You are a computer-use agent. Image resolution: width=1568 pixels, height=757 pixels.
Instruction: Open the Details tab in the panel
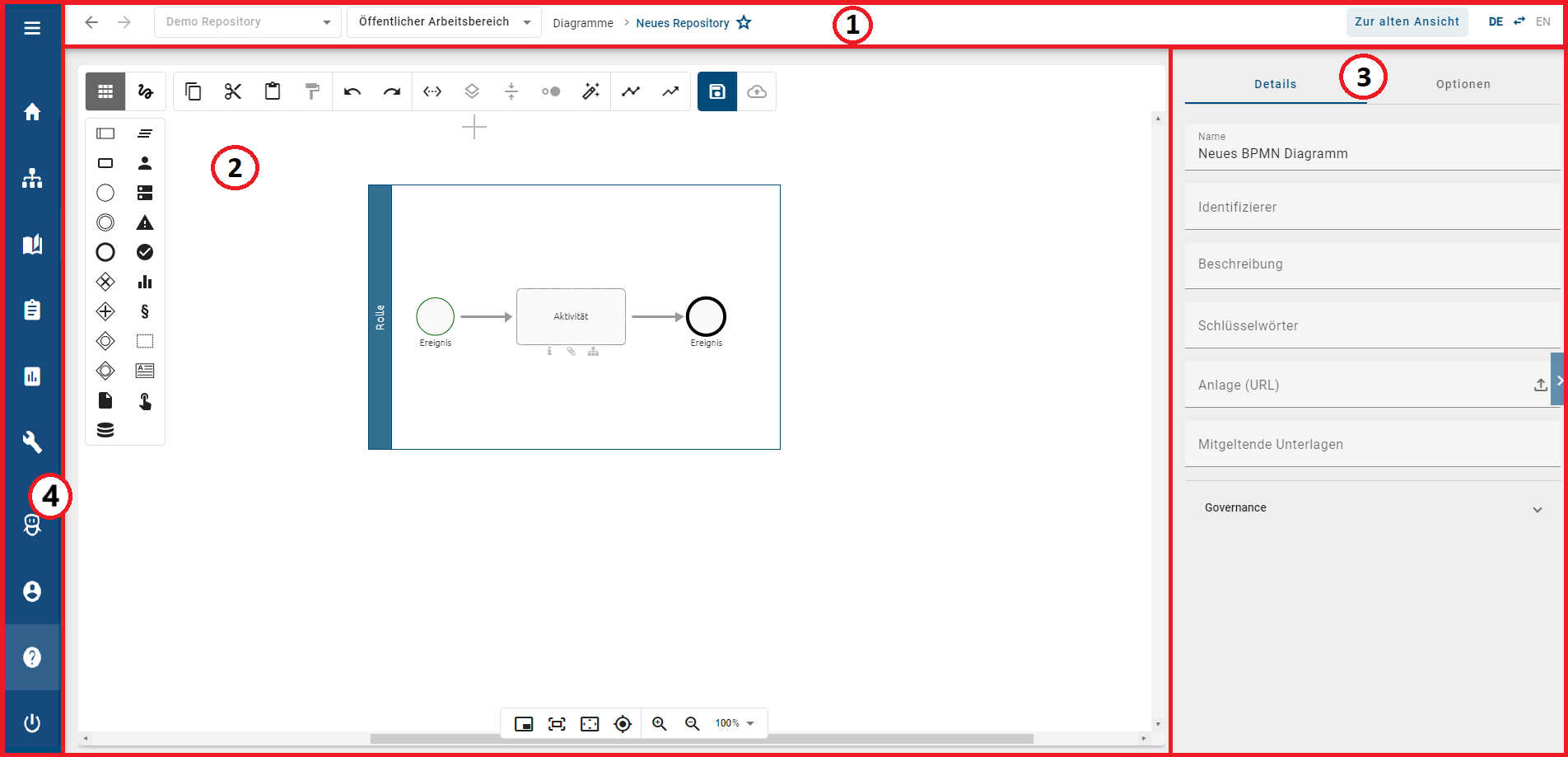[x=1275, y=83]
